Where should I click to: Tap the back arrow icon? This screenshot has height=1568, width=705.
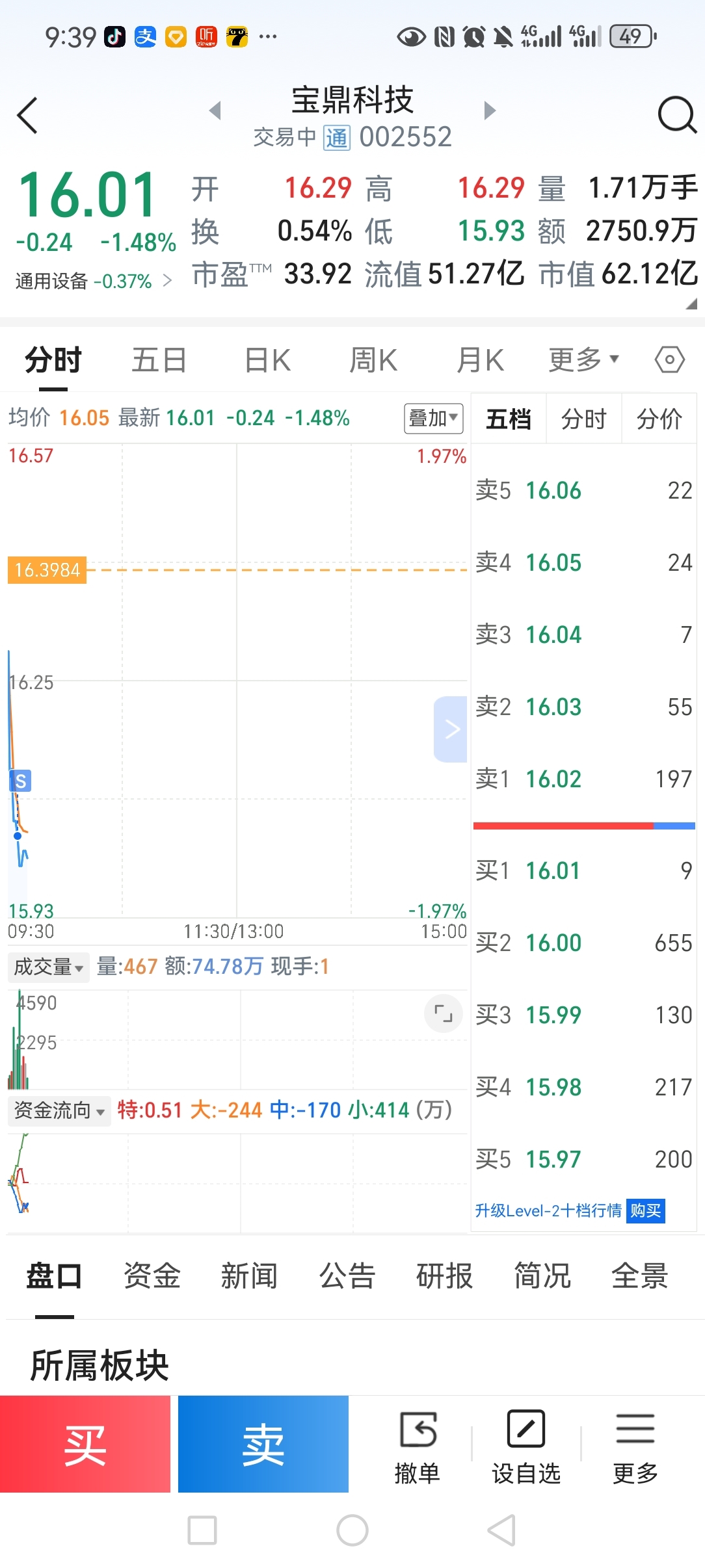(x=27, y=116)
